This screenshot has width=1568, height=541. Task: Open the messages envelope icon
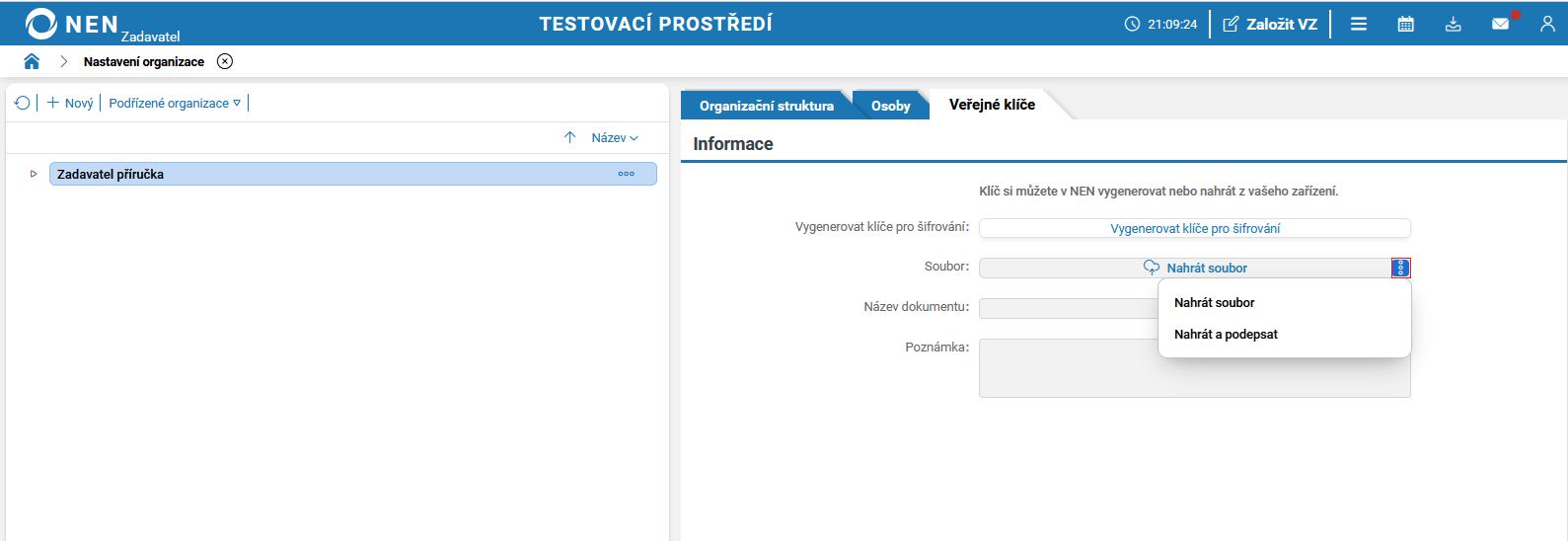coord(1501,24)
